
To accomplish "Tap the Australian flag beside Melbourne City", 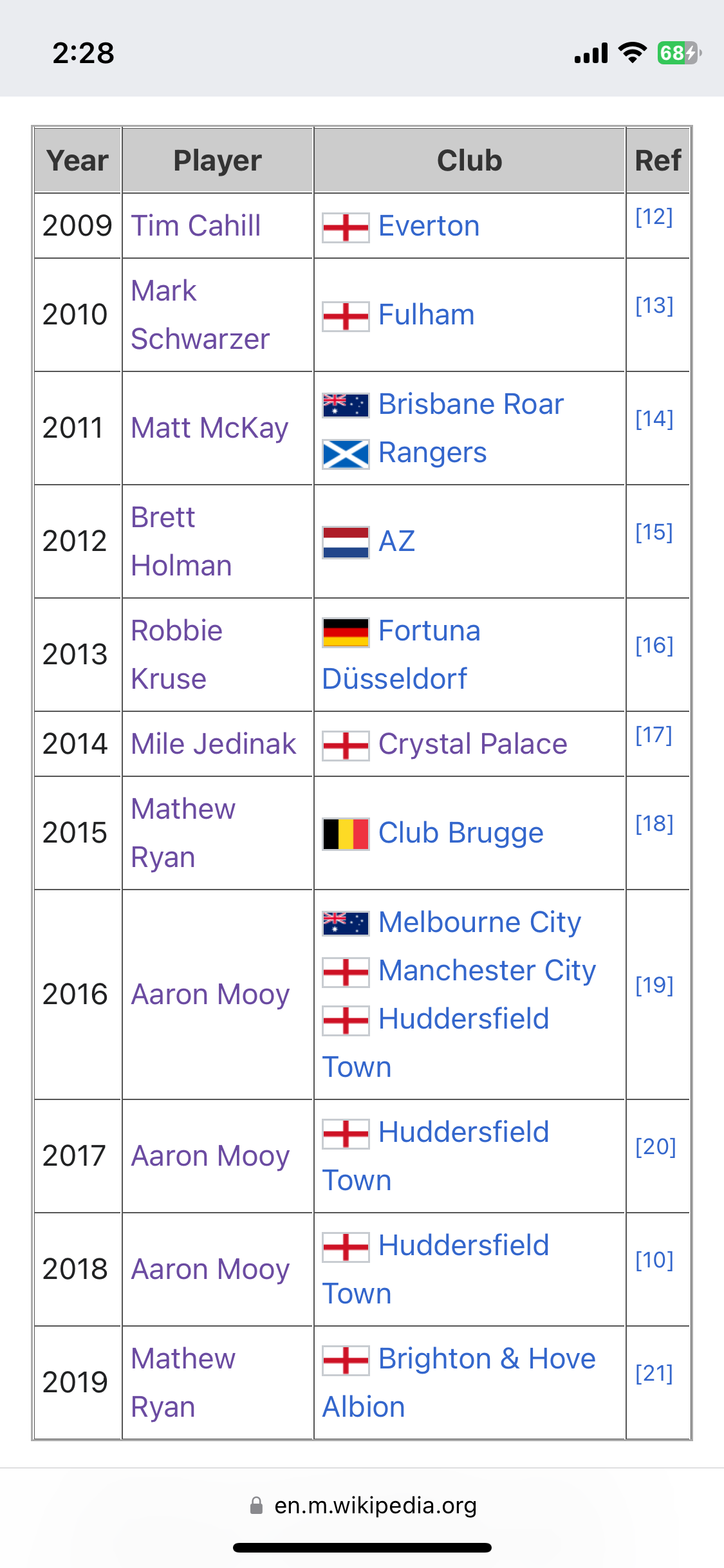I will (x=346, y=924).
